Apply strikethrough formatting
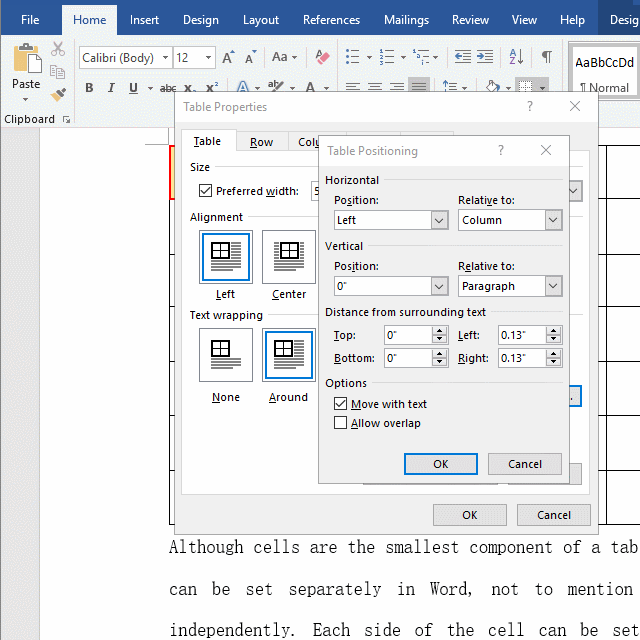 point(168,88)
